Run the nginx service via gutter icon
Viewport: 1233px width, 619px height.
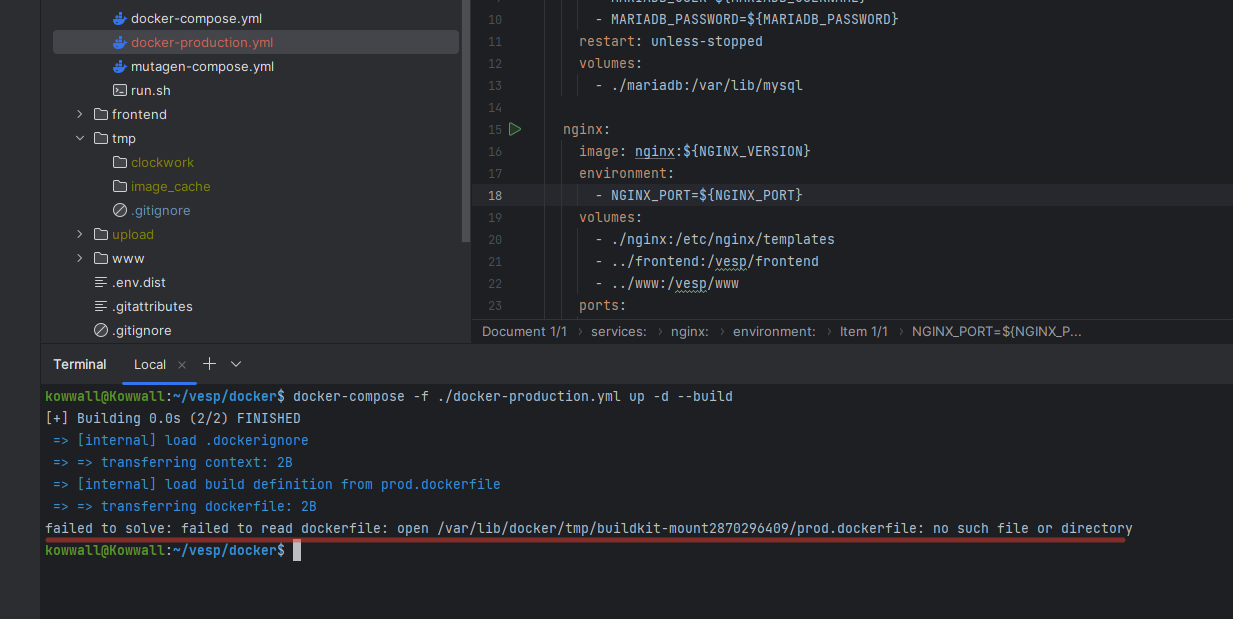515,129
